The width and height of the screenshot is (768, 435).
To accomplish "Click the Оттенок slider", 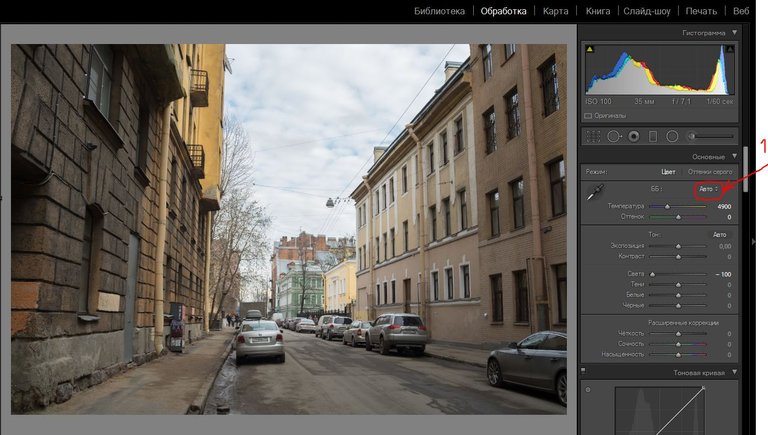I will [x=678, y=217].
